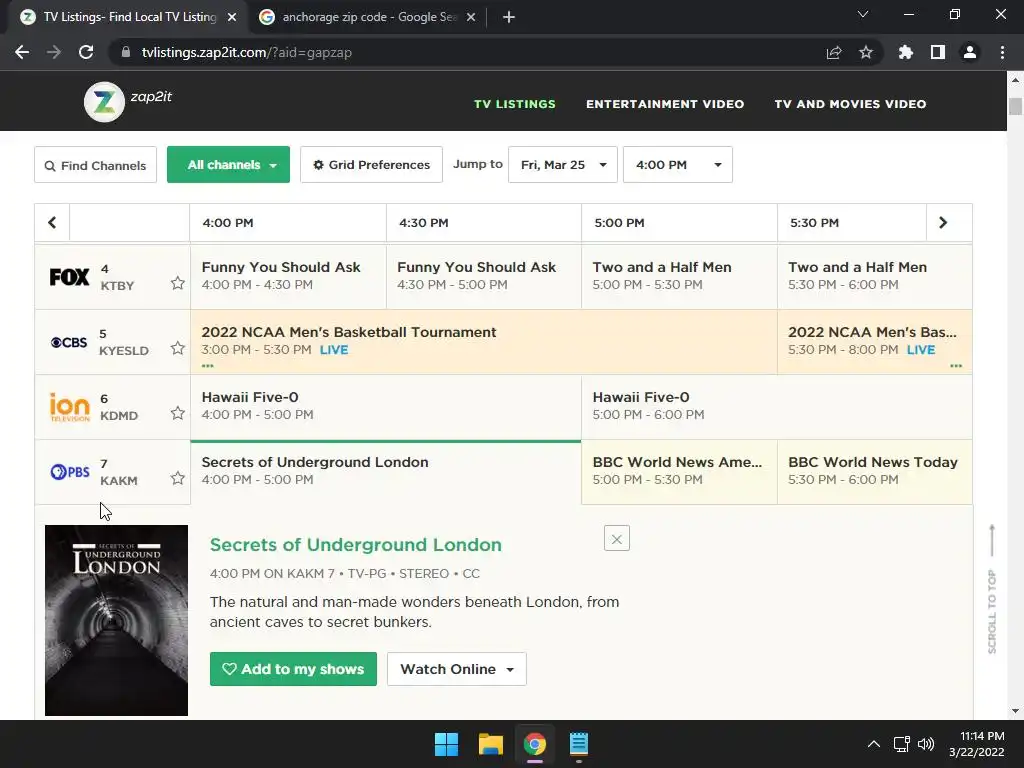Open Grid Preferences settings

372,165
